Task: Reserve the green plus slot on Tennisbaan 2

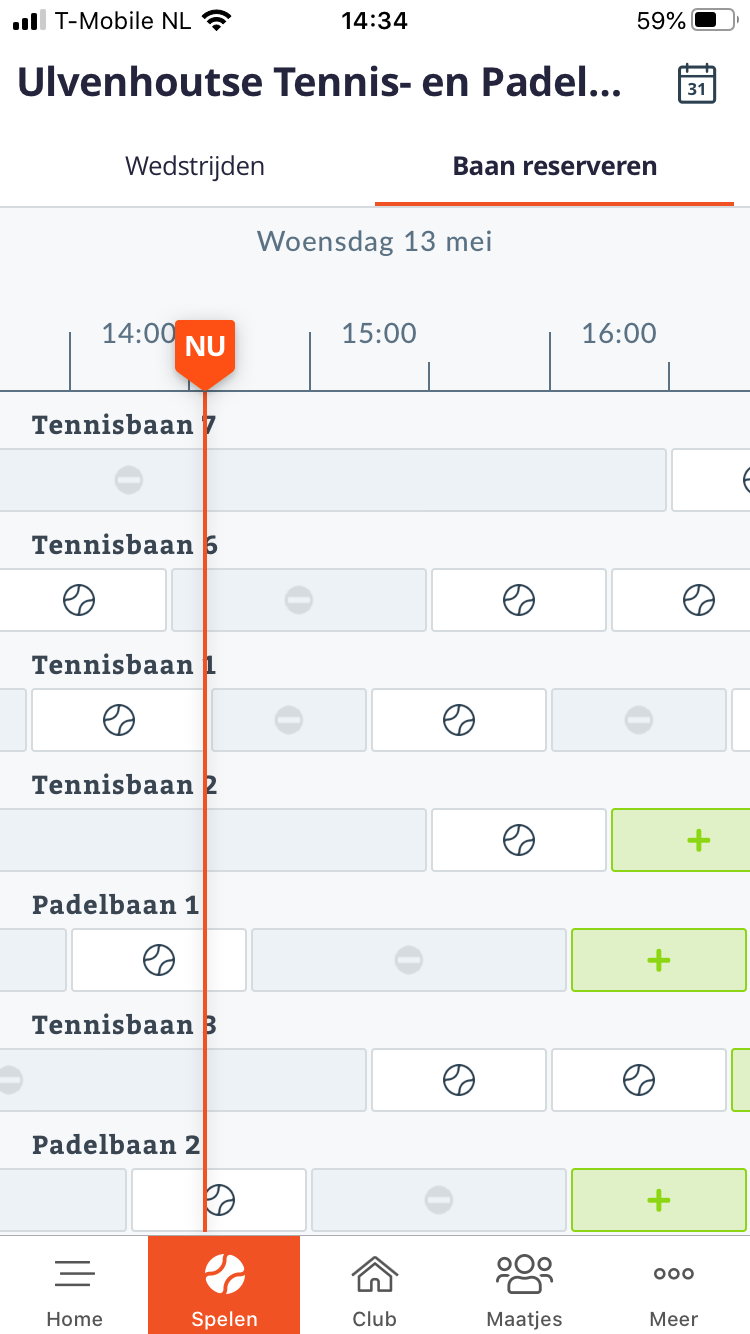Action: coord(680,840)
